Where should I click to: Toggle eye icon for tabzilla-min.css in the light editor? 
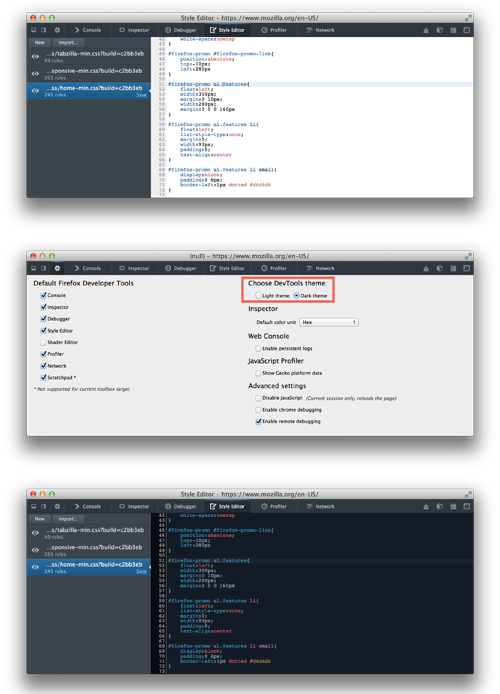(x=35, y=57)
